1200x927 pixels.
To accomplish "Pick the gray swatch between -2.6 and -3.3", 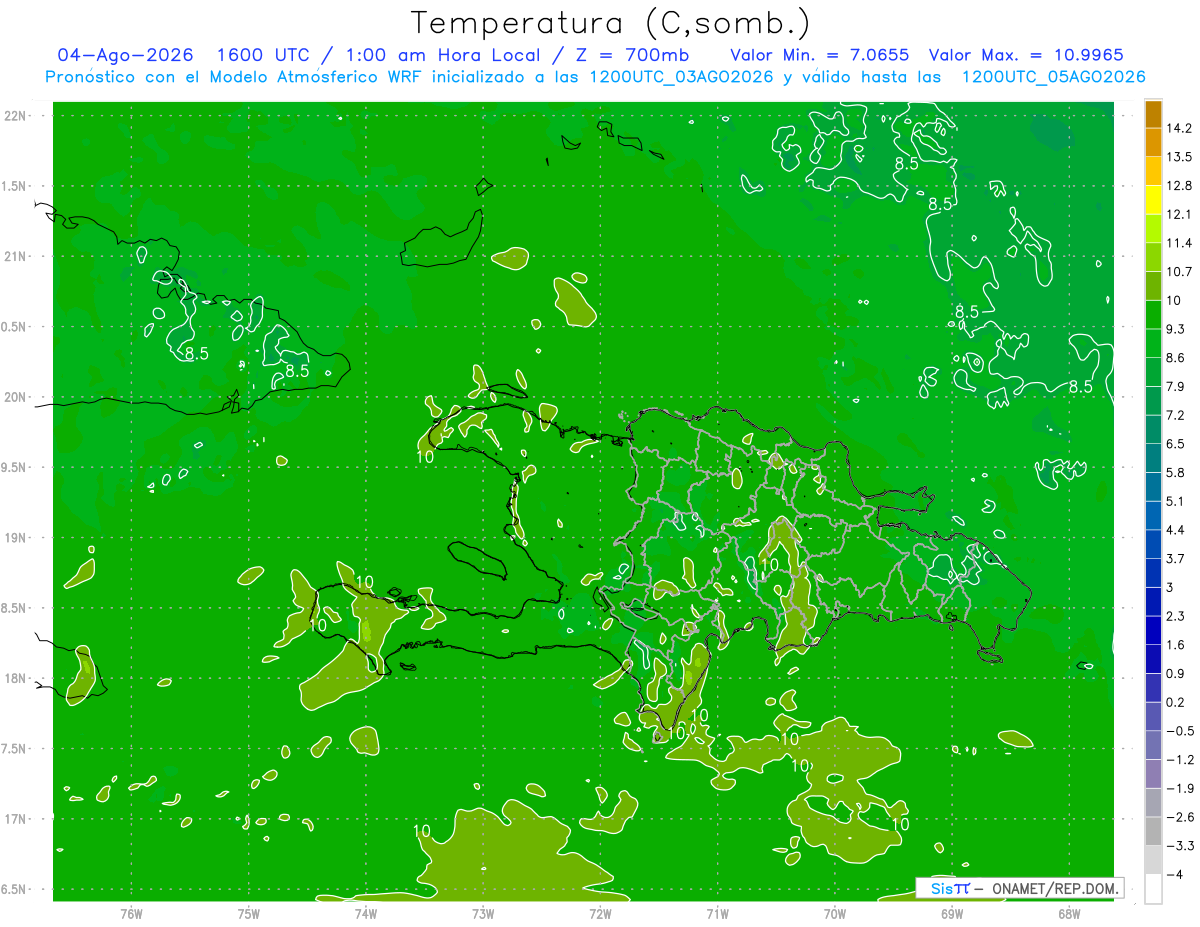I will point(1153,831).
